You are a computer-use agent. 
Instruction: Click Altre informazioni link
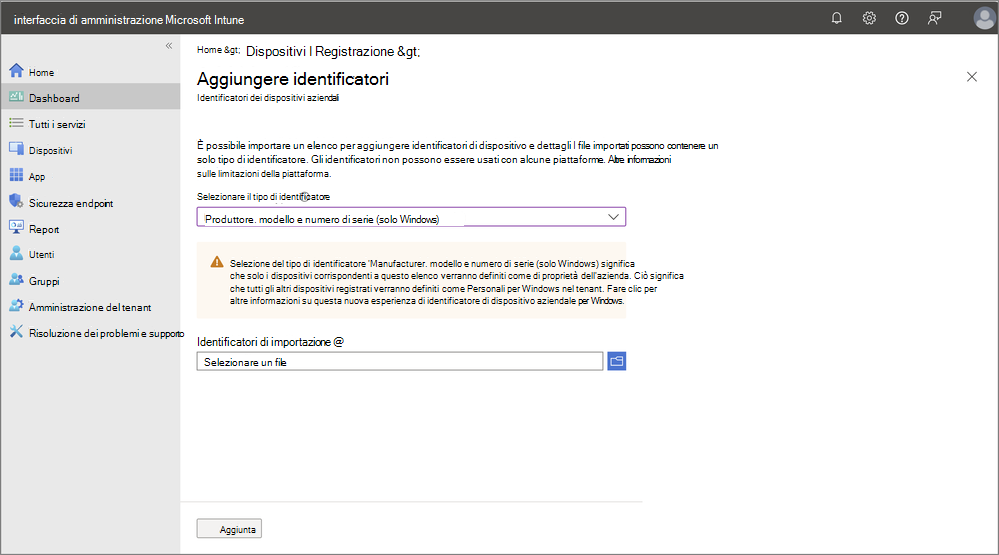[639, 159]
